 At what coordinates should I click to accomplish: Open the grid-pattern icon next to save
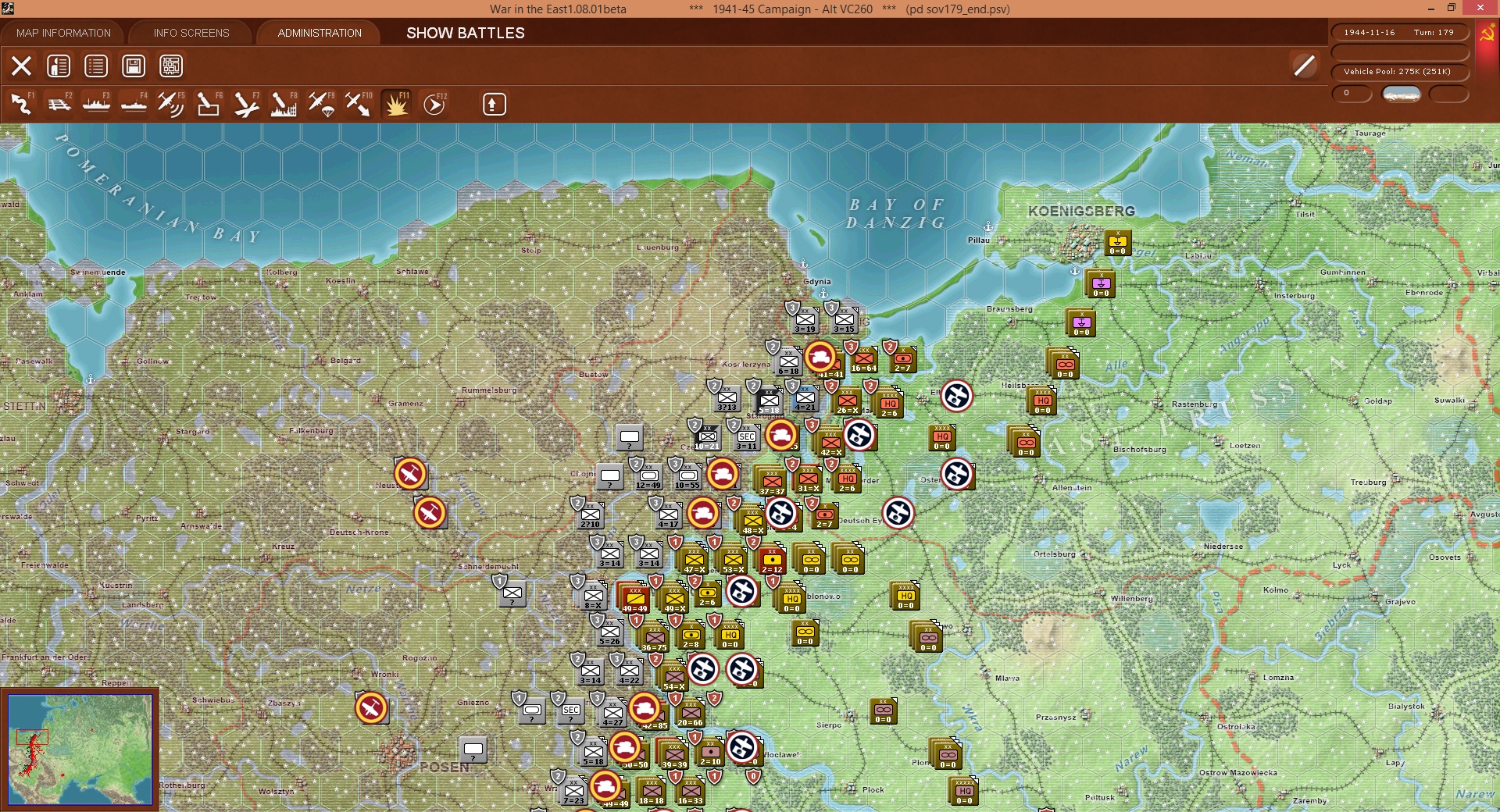point(171,66)
